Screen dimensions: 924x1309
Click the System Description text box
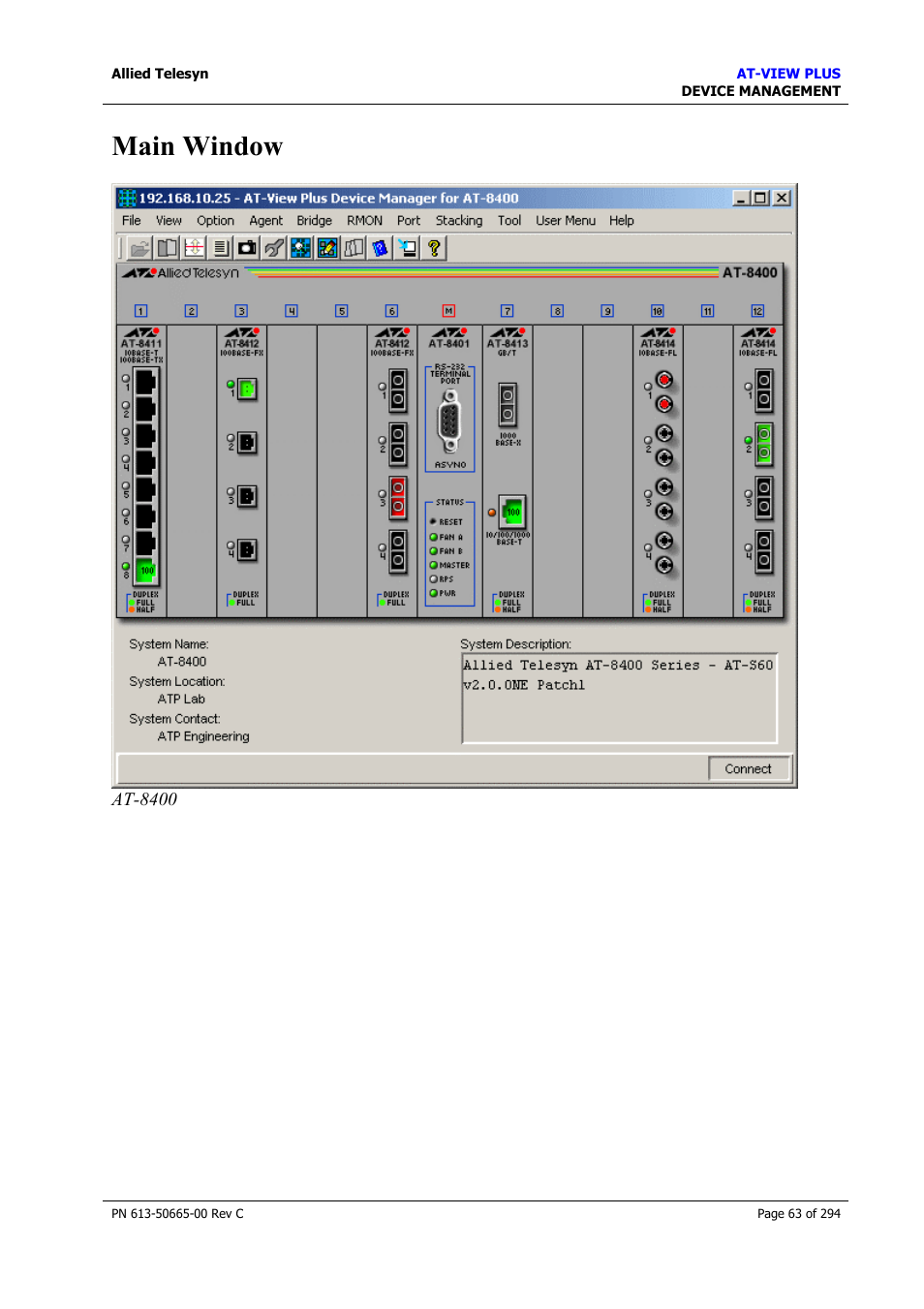point(619,699)
